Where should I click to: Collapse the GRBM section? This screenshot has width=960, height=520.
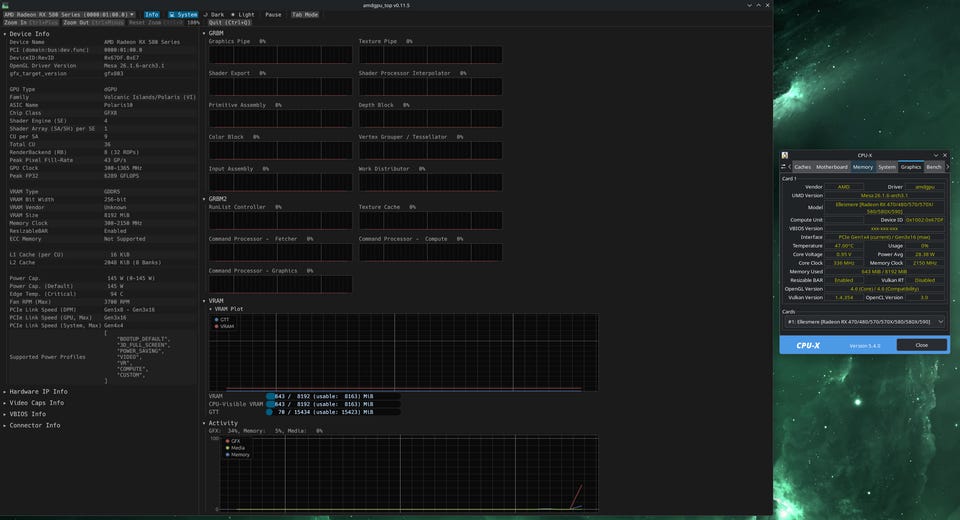[x=214, y=33]
